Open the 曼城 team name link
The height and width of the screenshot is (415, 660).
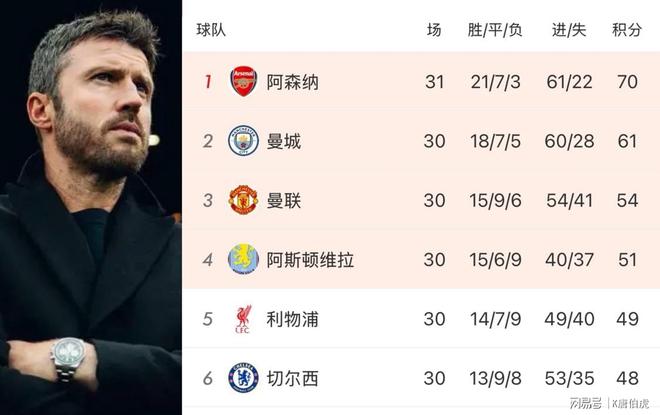tap(283, 141)
